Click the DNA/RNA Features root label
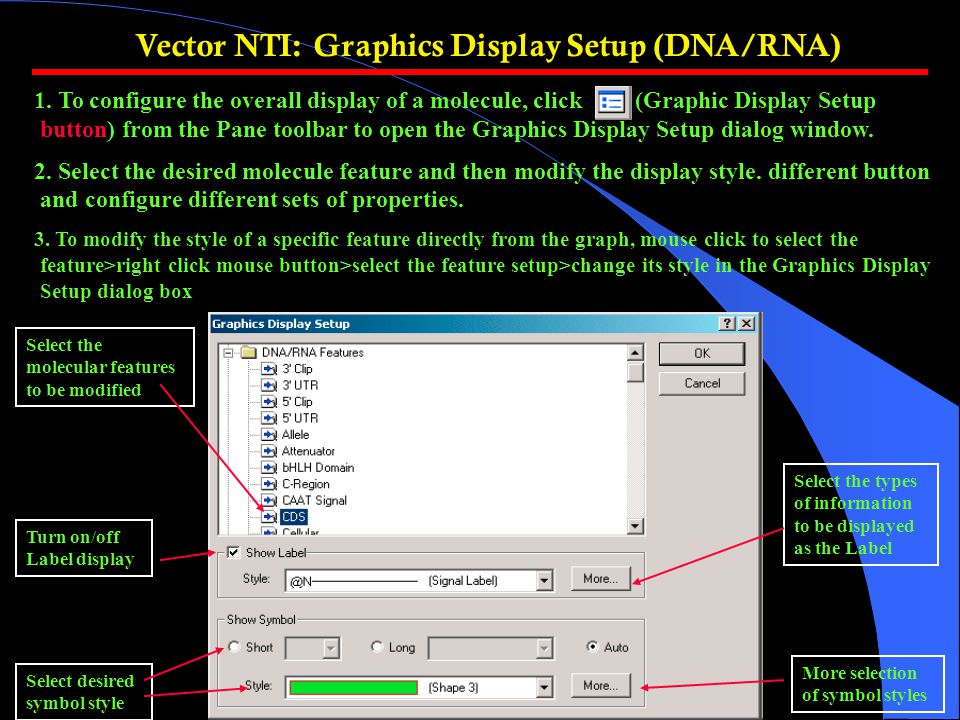960x720 pixels. tap(312, 353)
